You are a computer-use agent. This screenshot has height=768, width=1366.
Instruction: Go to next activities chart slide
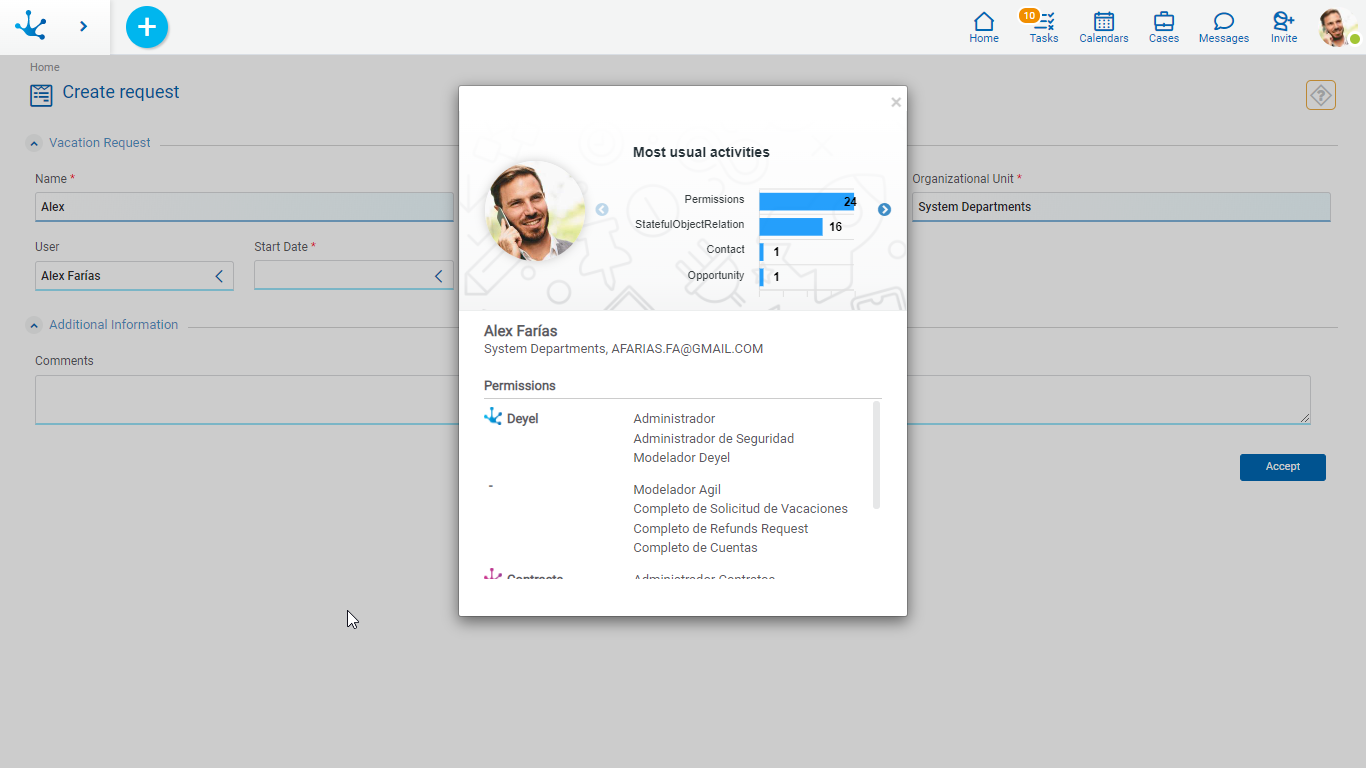(x=884, y=210)
